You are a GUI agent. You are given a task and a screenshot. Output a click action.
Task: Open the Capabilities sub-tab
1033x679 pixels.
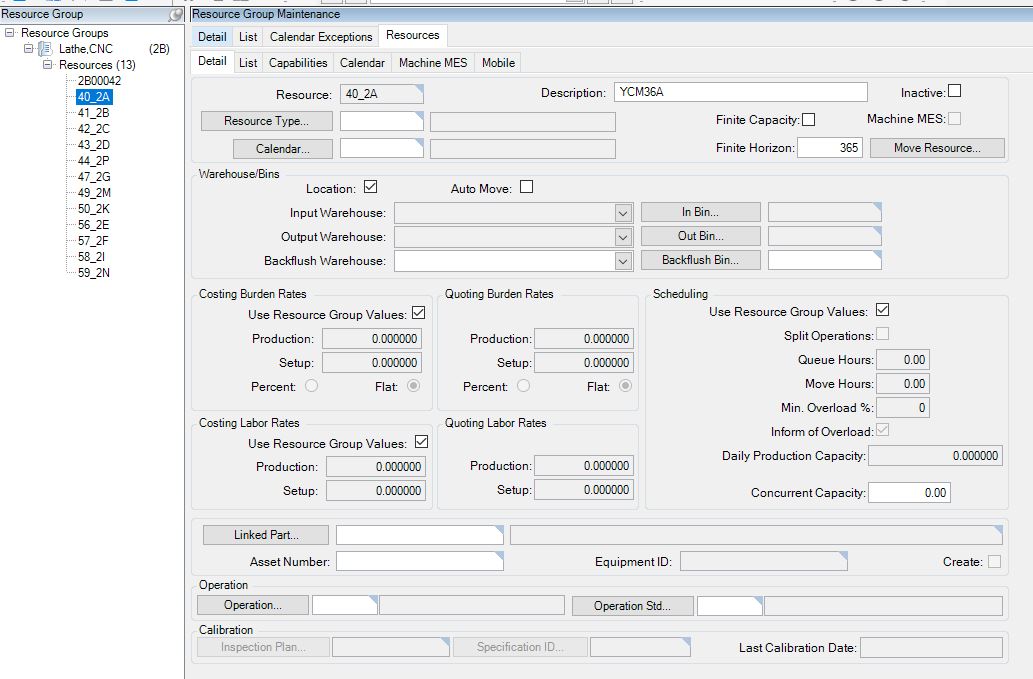pos(298,63)
